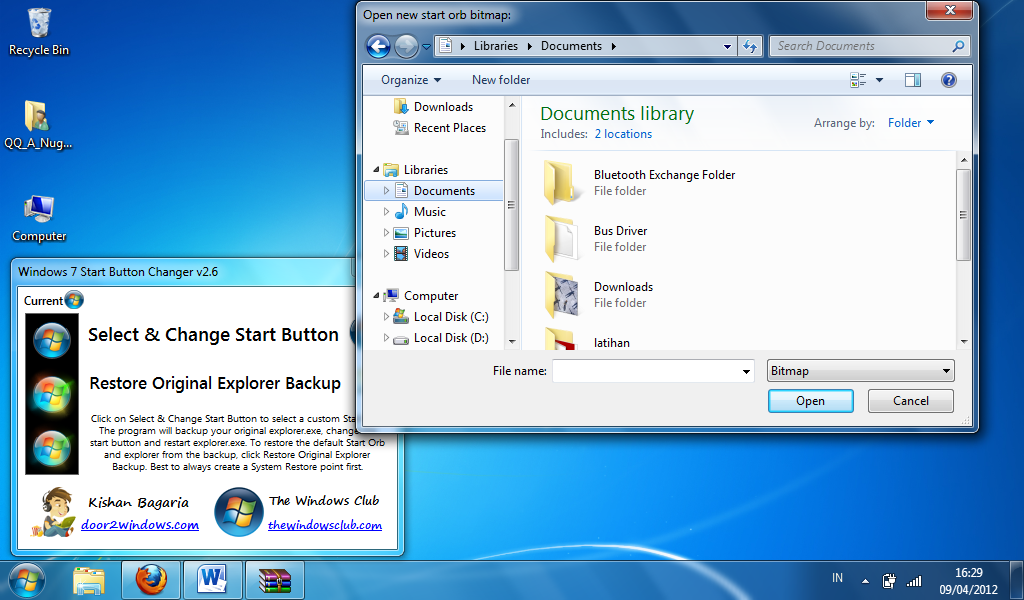Select Pictures in the Libraries tree
This screenshot has height=600, width=1024.
click(424, 232)
